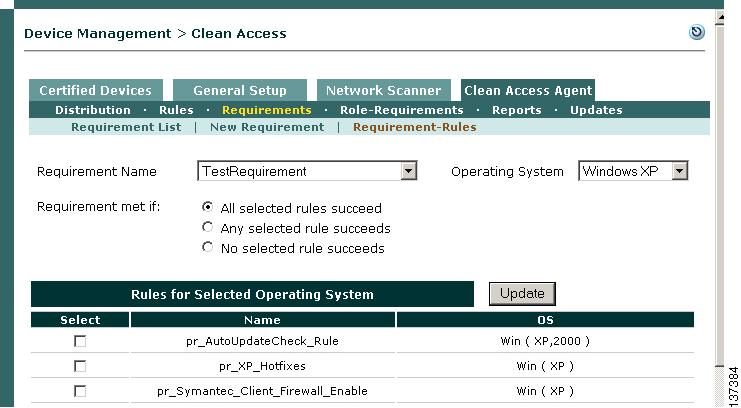Image resolution: width=741 pixels, height=408 pixels.
Task: Check the pr_XP_Hotfixes rule box
Action: (x=80, y=366)
